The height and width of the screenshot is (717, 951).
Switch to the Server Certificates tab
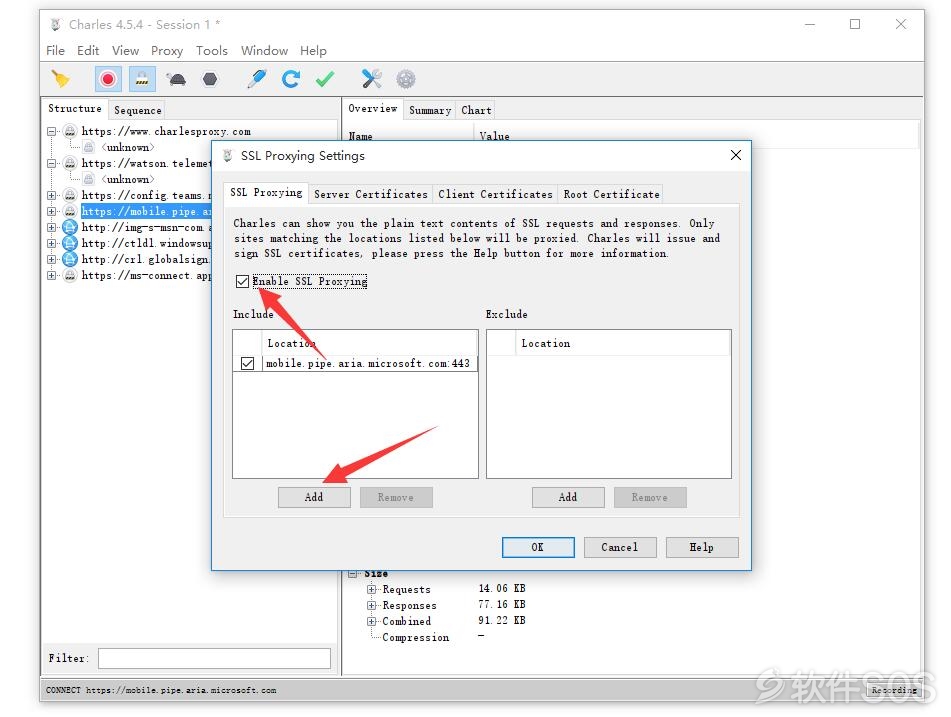tap(371, 194)
